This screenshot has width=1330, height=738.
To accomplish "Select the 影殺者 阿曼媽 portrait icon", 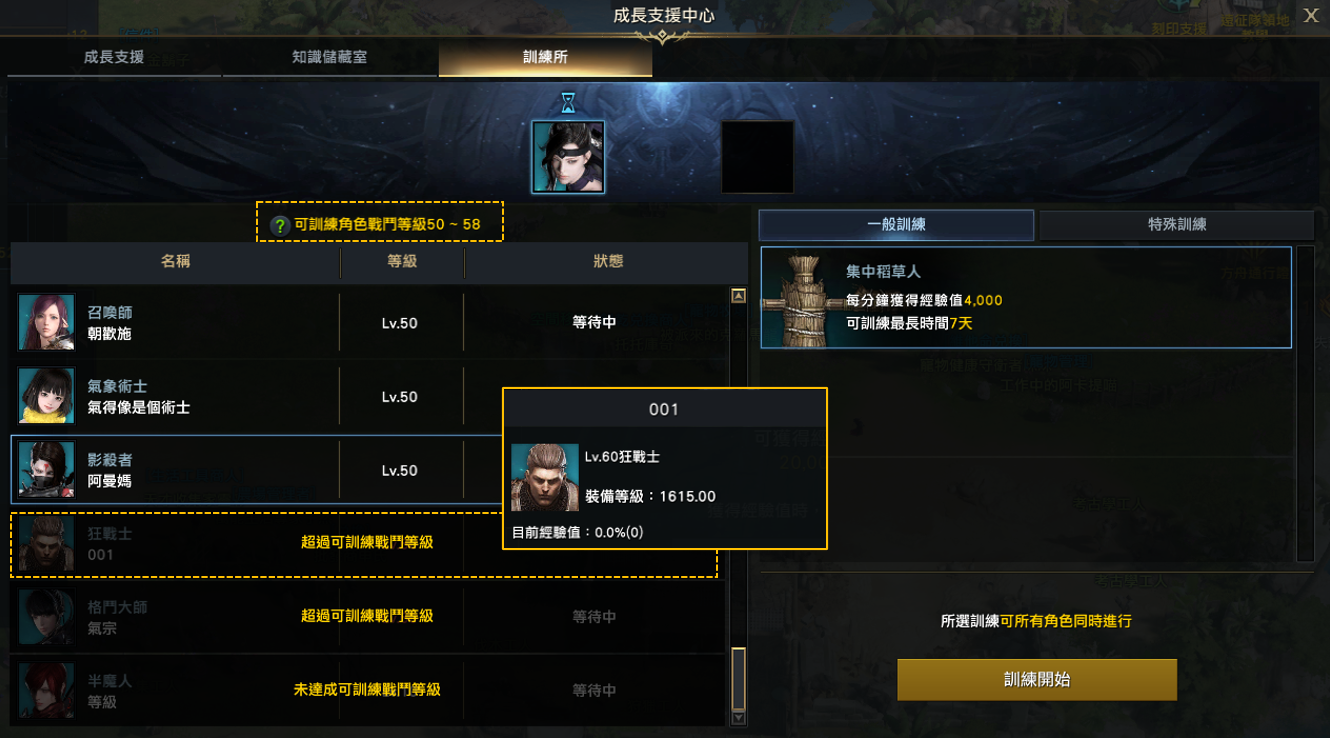I will click(46, 470).
